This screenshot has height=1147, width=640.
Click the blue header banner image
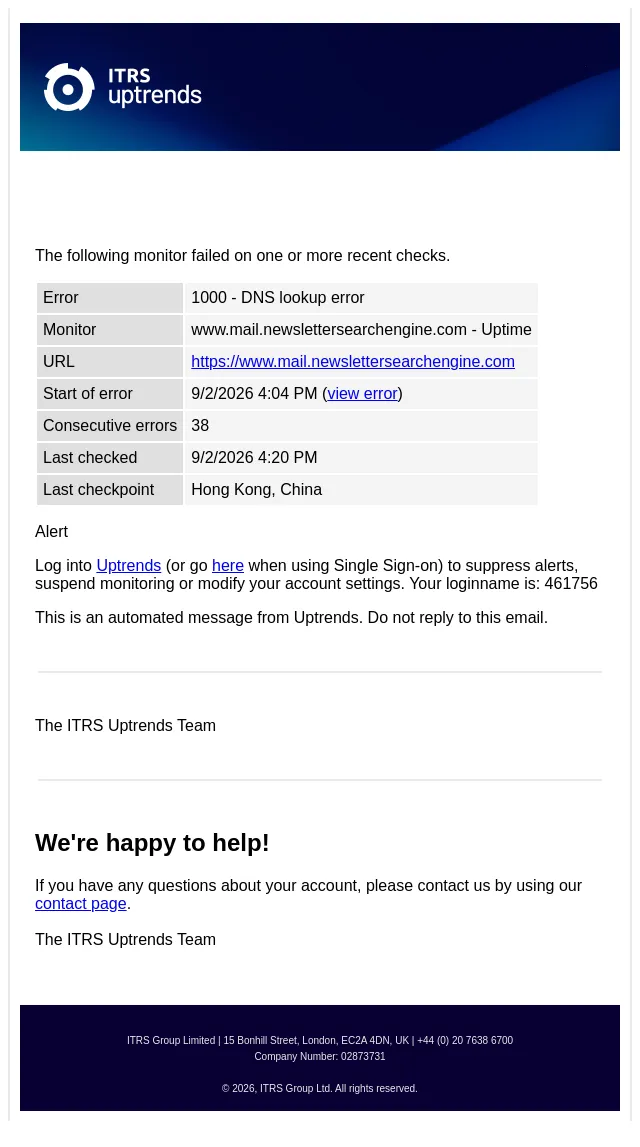320,87
